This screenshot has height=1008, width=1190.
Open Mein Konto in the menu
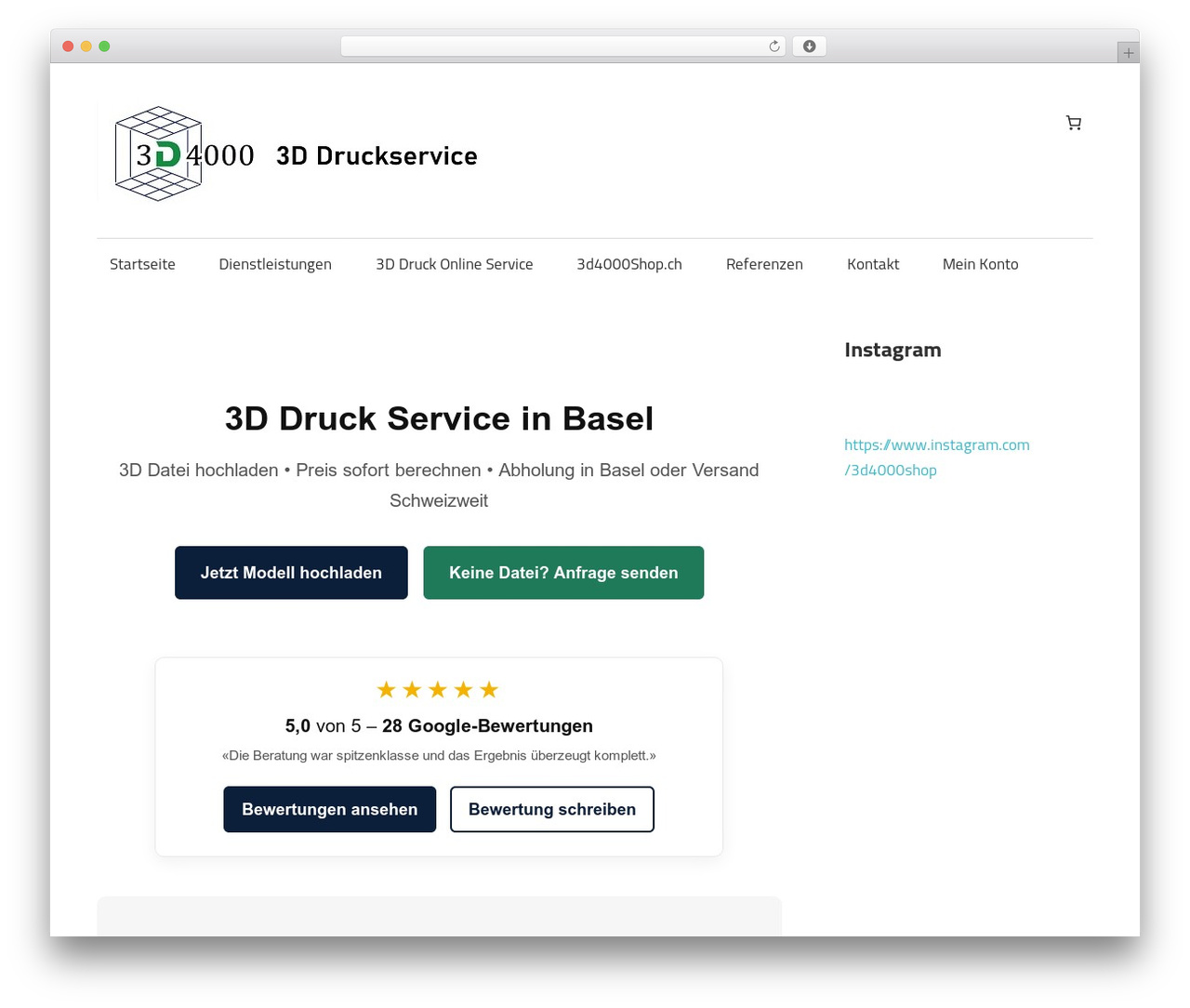pos(981,264)
